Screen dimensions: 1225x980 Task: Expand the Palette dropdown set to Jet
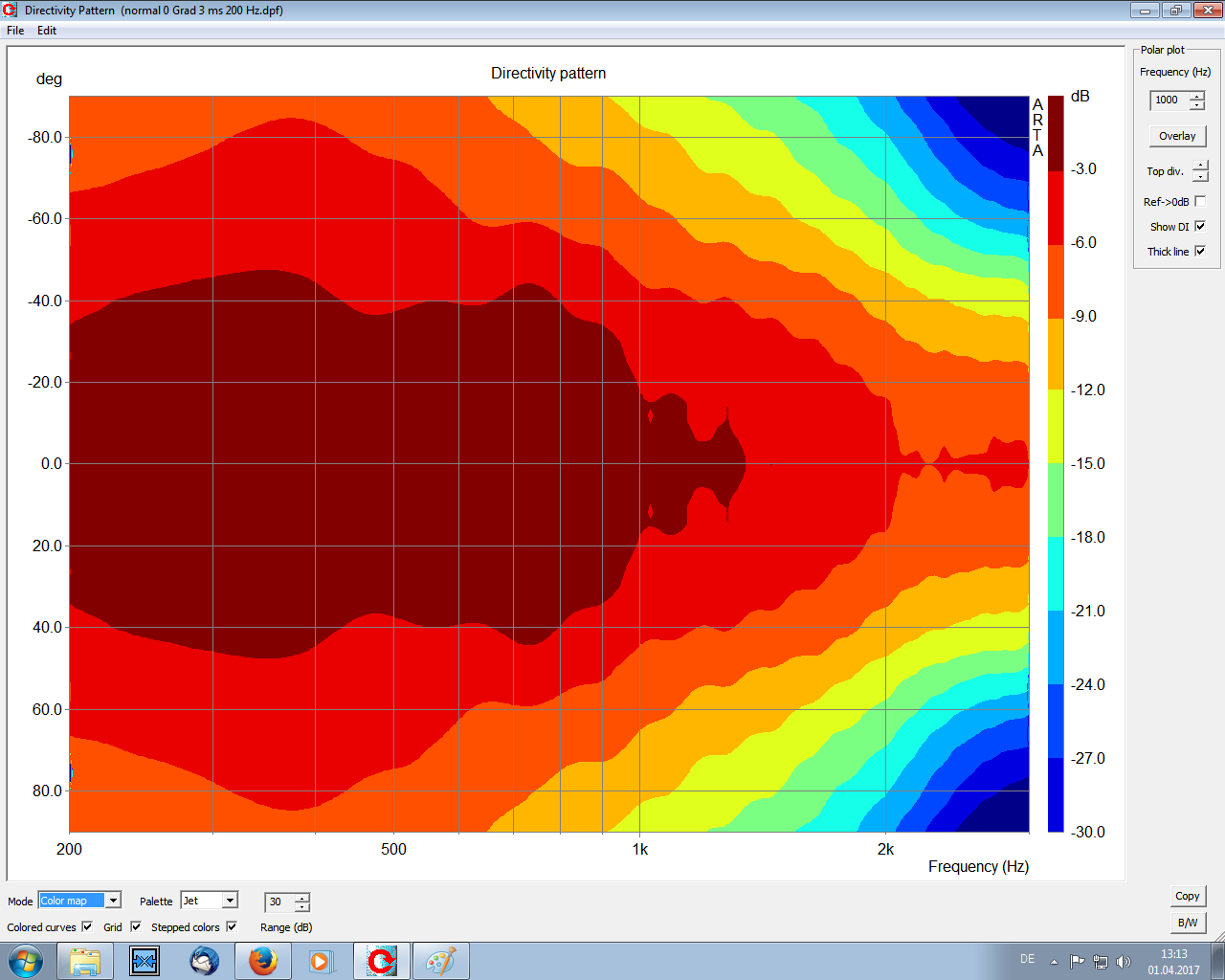(x=230, y=901)
